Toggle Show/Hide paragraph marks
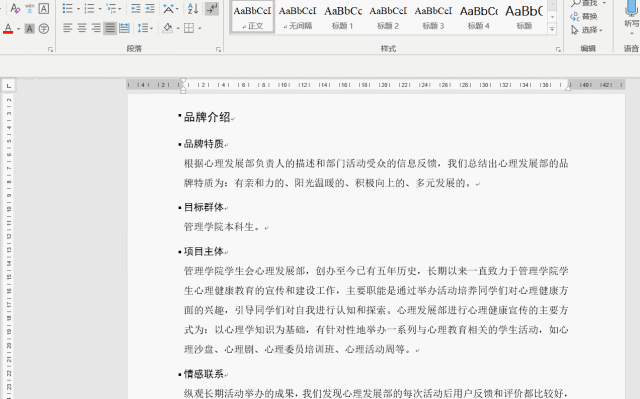This screenshot has width=640, height=399. (x=212, y=9)
